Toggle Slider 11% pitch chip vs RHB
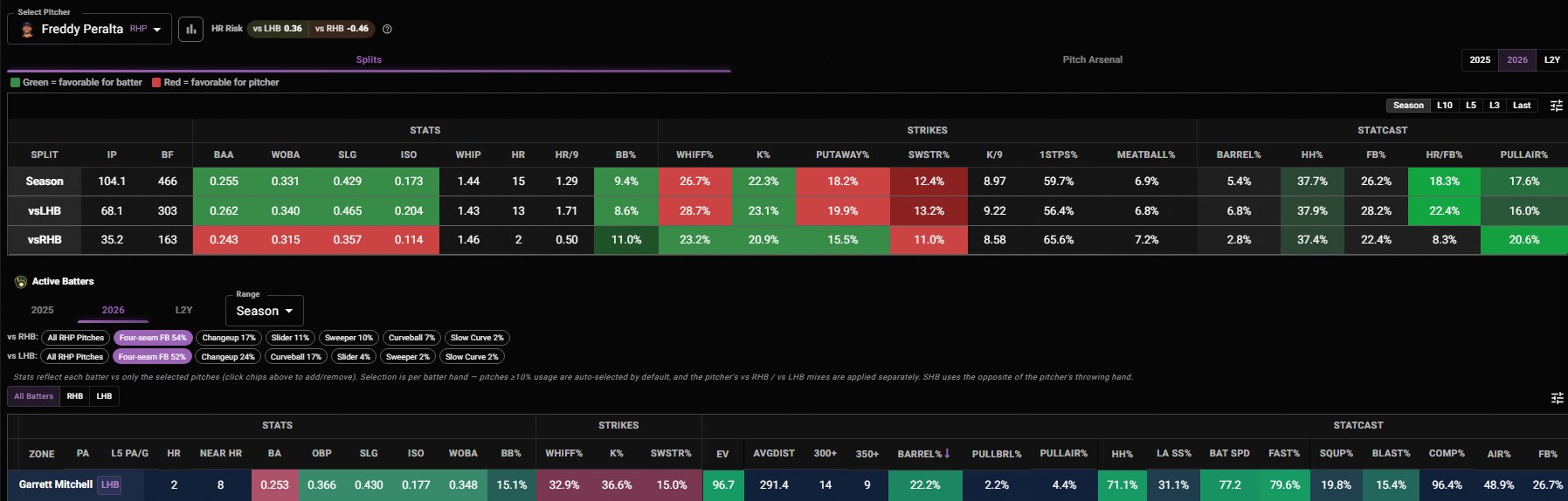 click(x=290, y=338)
